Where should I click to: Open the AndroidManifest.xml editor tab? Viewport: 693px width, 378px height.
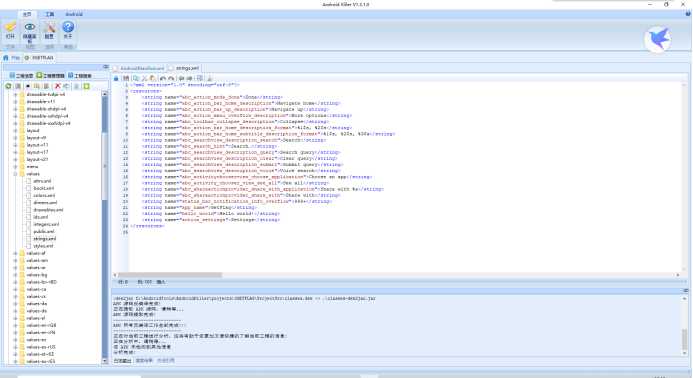pyautogui.click(x=139, y=68)
